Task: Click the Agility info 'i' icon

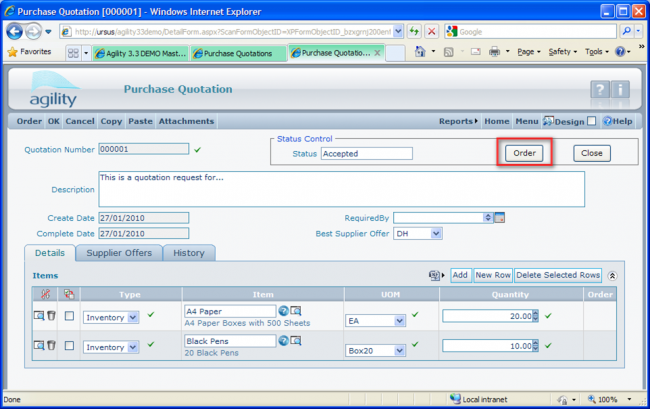Action: coord(621,91)
